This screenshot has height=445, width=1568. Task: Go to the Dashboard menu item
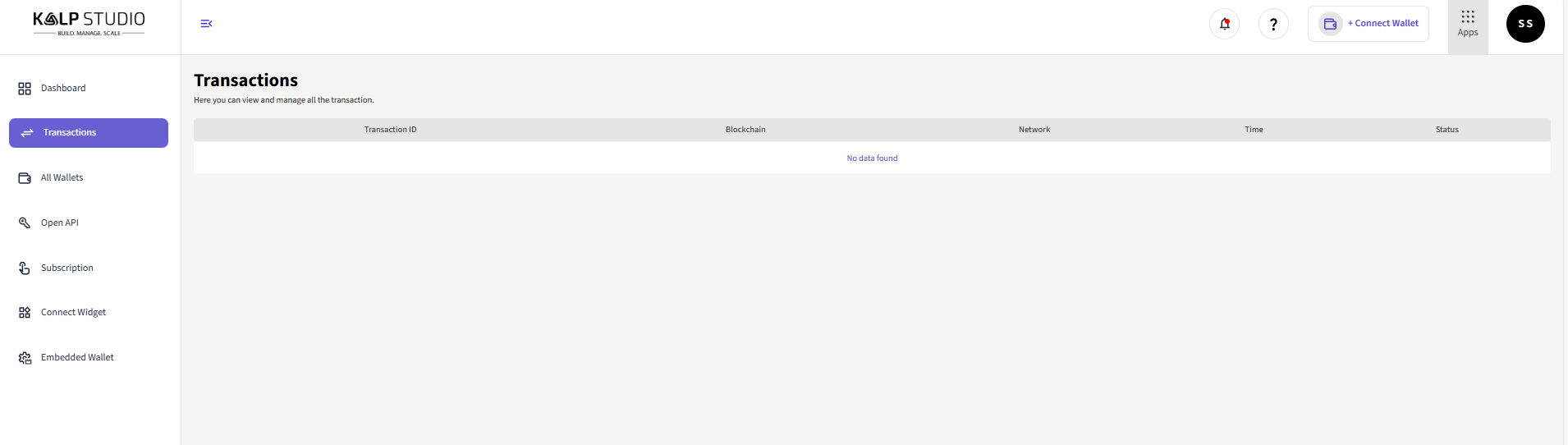[x=63, y=89]
